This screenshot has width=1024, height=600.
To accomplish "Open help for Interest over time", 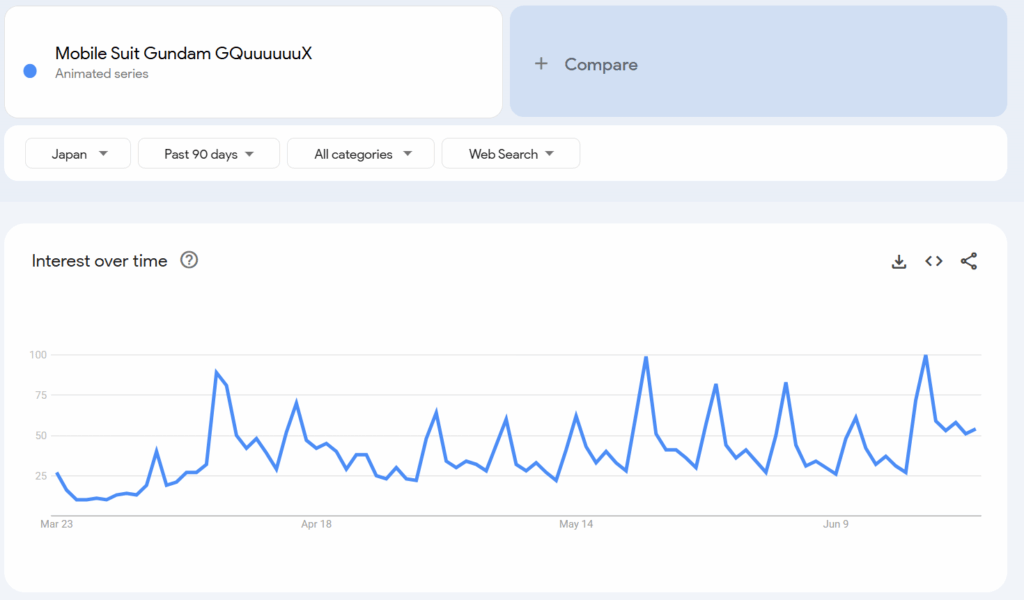I will tap(189, 261).
